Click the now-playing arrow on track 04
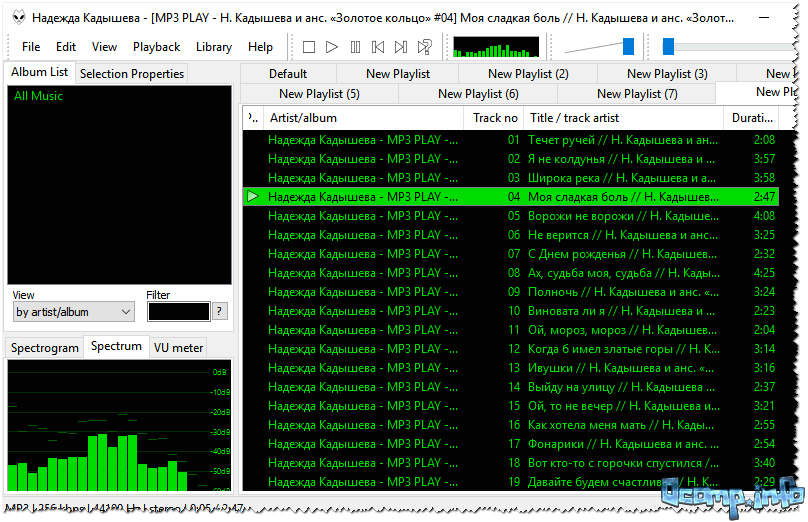 [253, 196]
